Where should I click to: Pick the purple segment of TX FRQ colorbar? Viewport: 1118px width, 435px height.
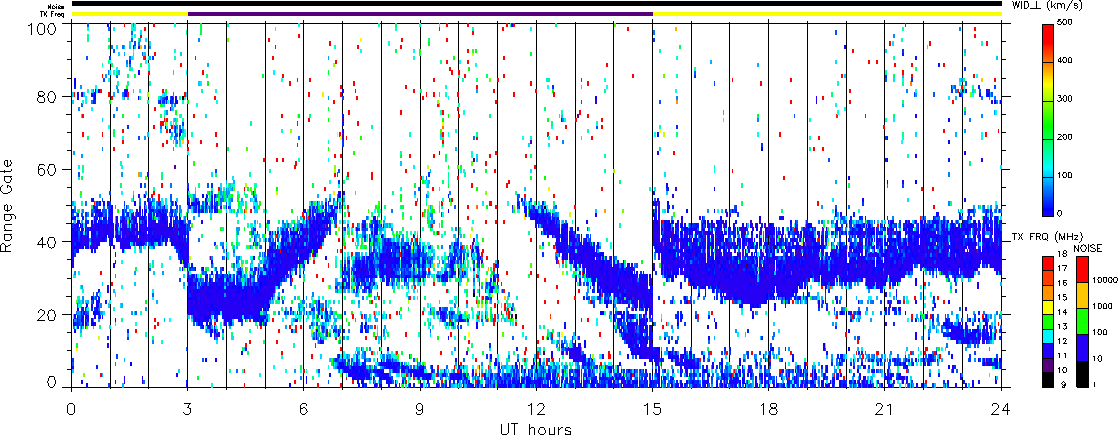pyautogui.click(x=1048, y=365)
